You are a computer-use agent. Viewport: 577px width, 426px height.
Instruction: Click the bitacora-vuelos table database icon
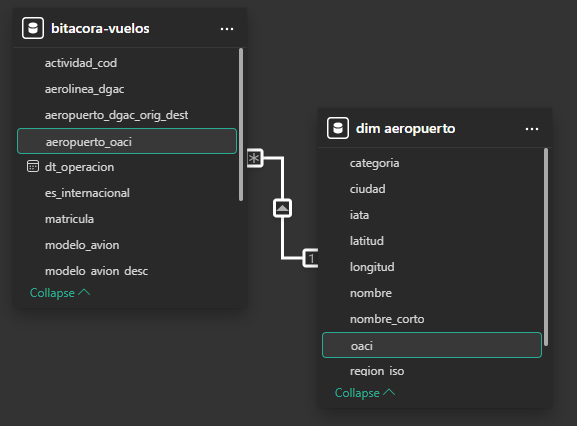click(33, 28)
